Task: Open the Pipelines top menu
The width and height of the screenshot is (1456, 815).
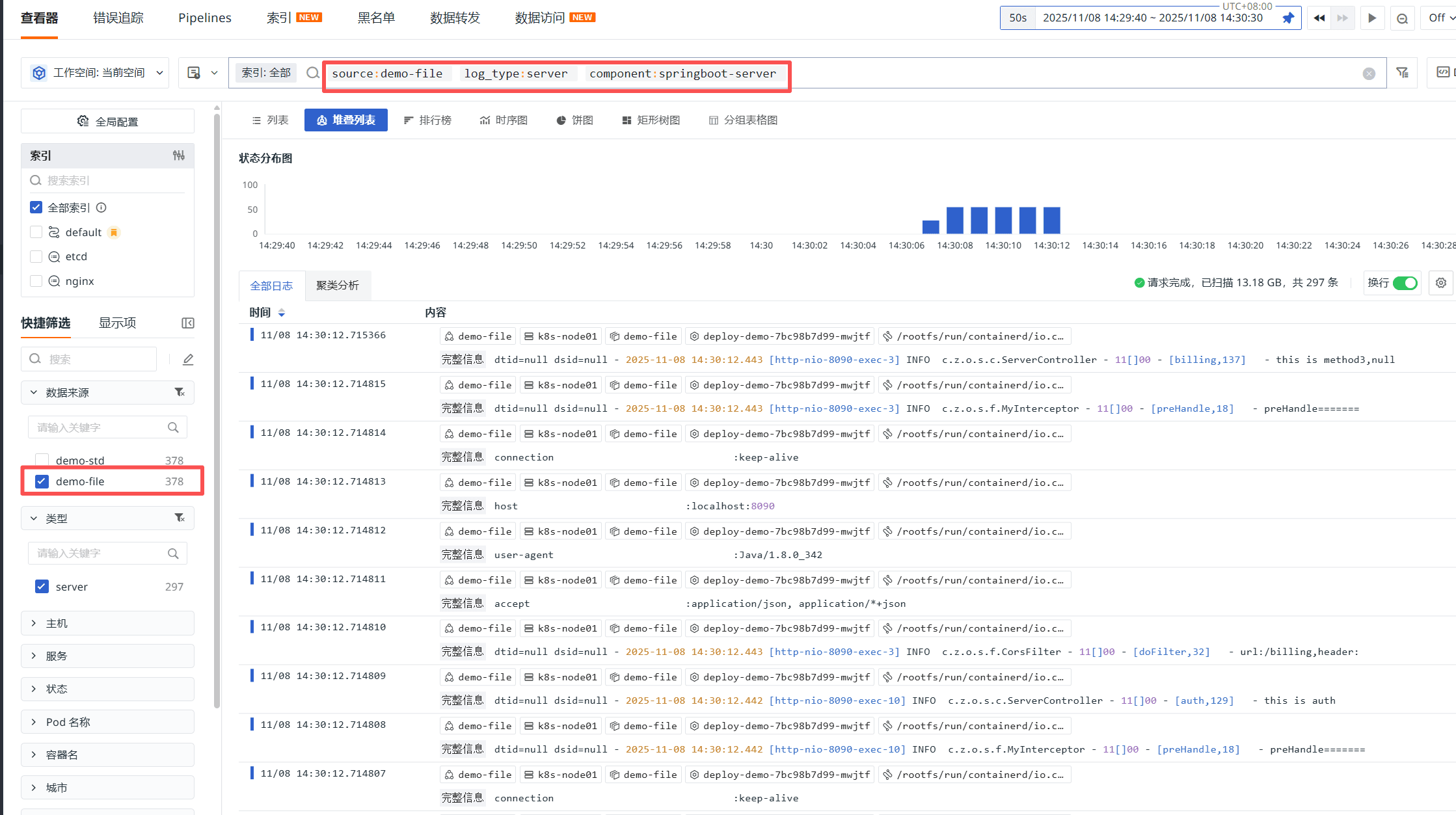Action: click(x=204, y=18)
